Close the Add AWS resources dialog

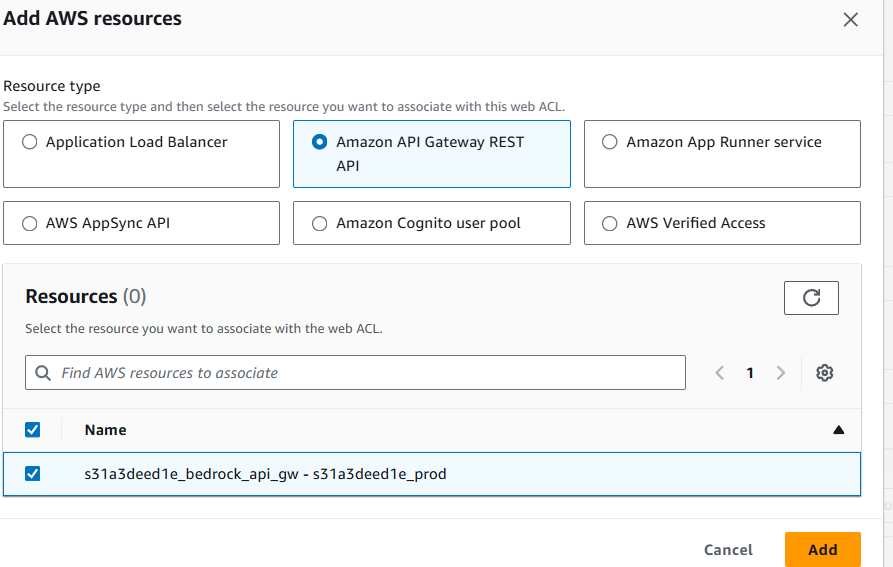(851, 20)
